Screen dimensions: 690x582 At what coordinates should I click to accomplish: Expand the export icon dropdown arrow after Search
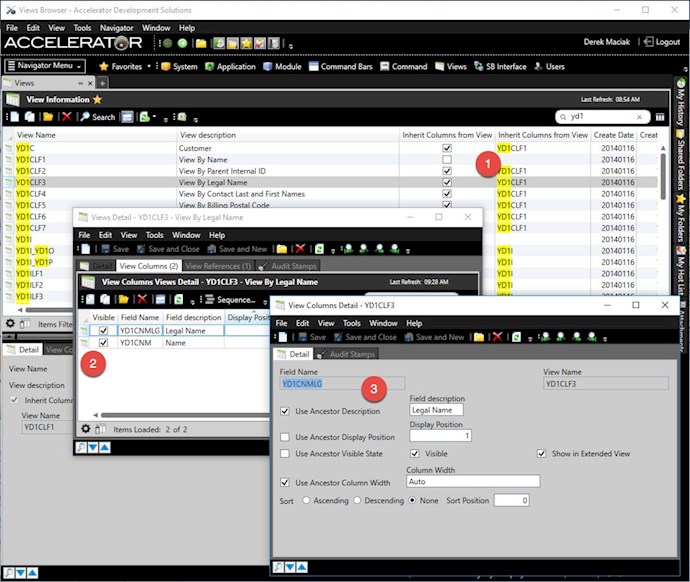pos(154,117)
